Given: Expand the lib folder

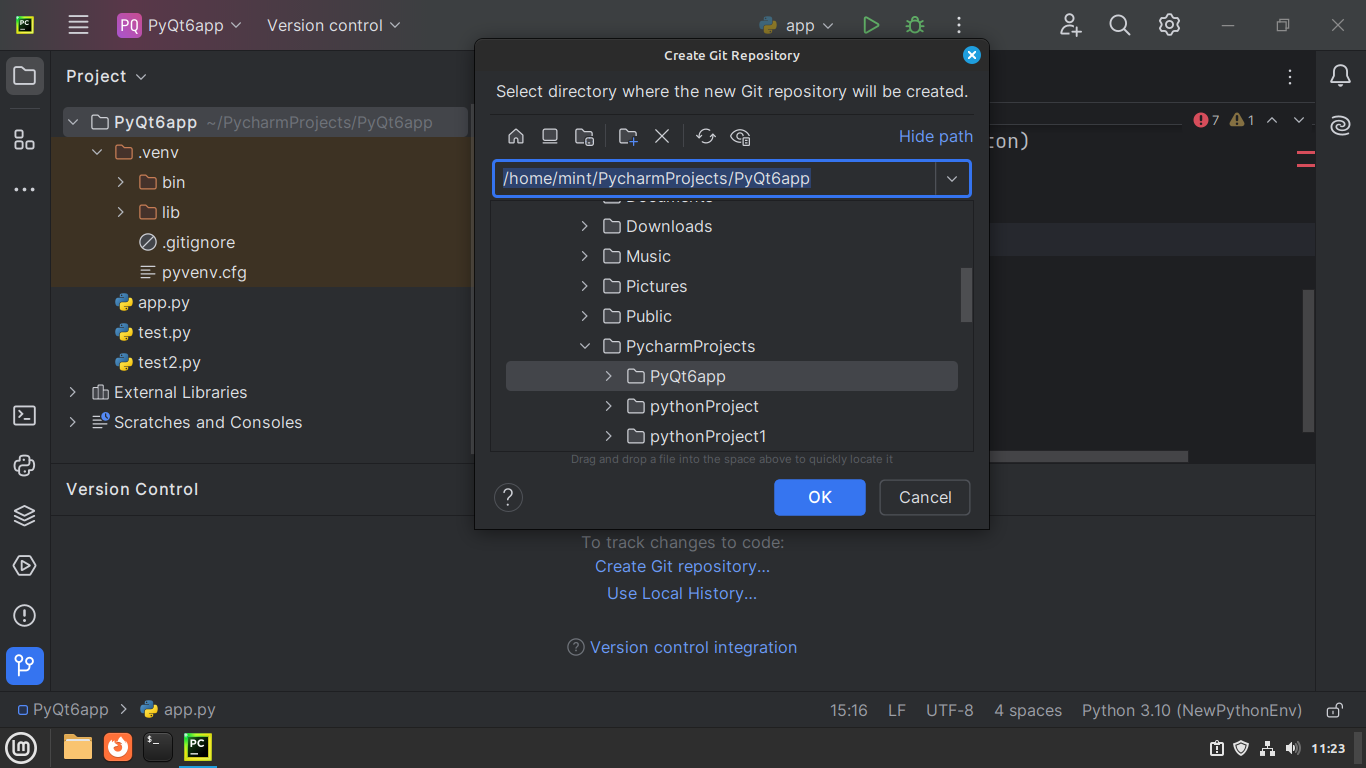Looking at the screenshot, I should 121,213.
